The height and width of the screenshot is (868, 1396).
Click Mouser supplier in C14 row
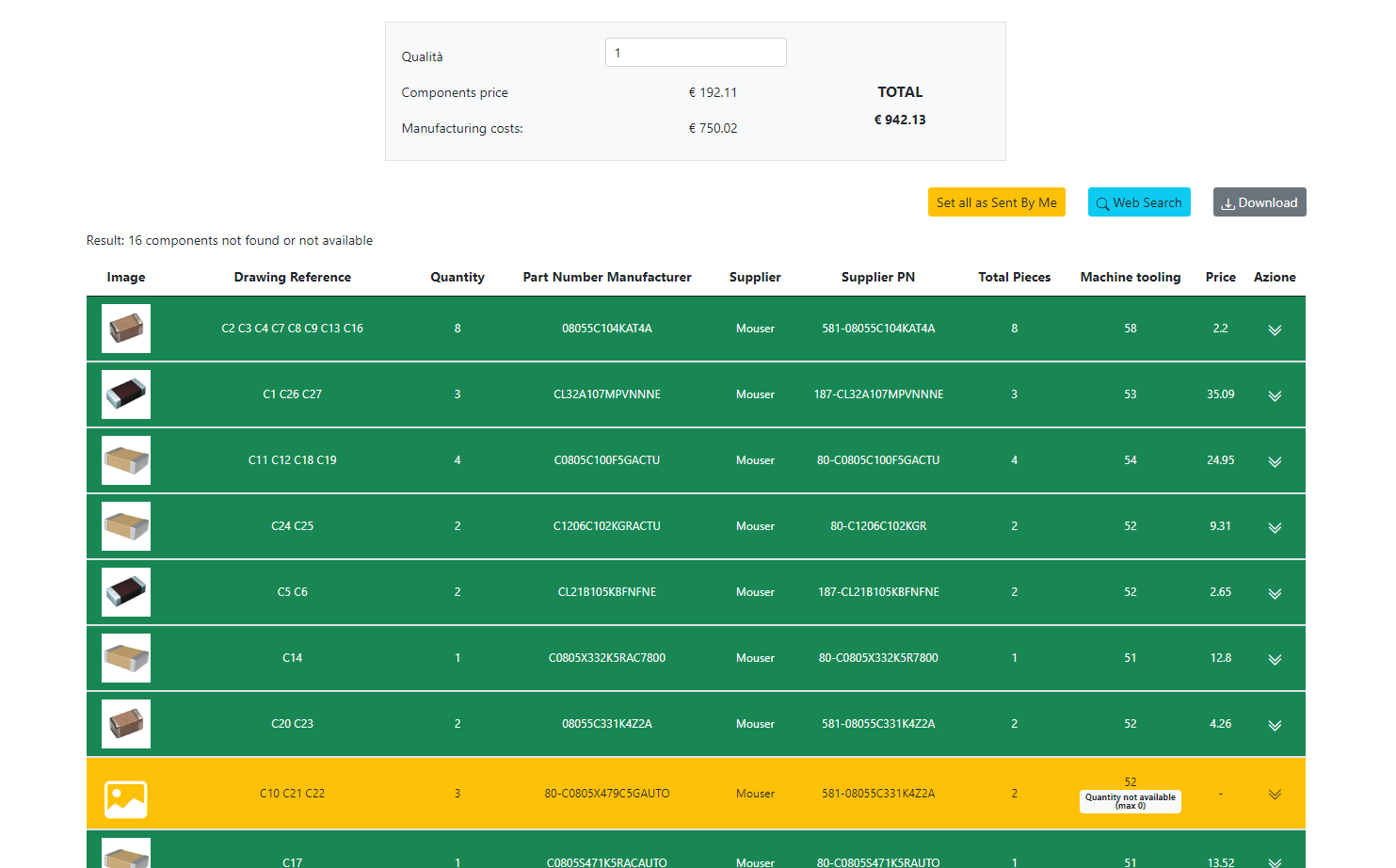coord(755,658)
